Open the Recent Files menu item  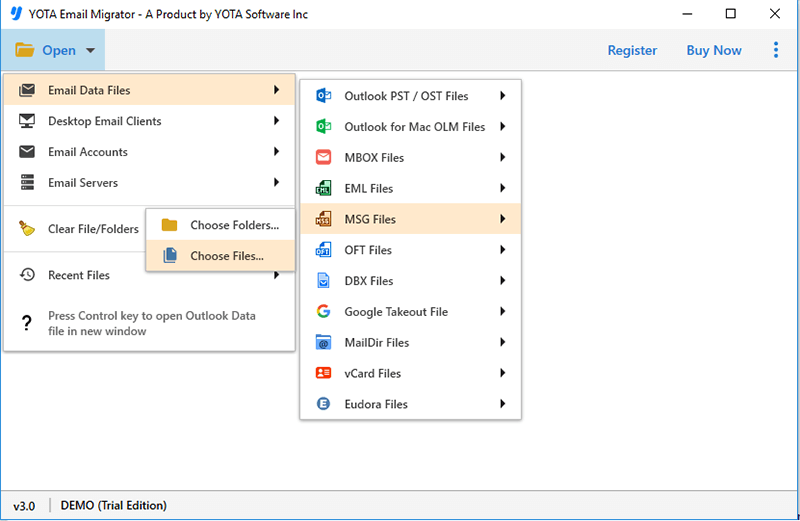[x=149, y=275]
